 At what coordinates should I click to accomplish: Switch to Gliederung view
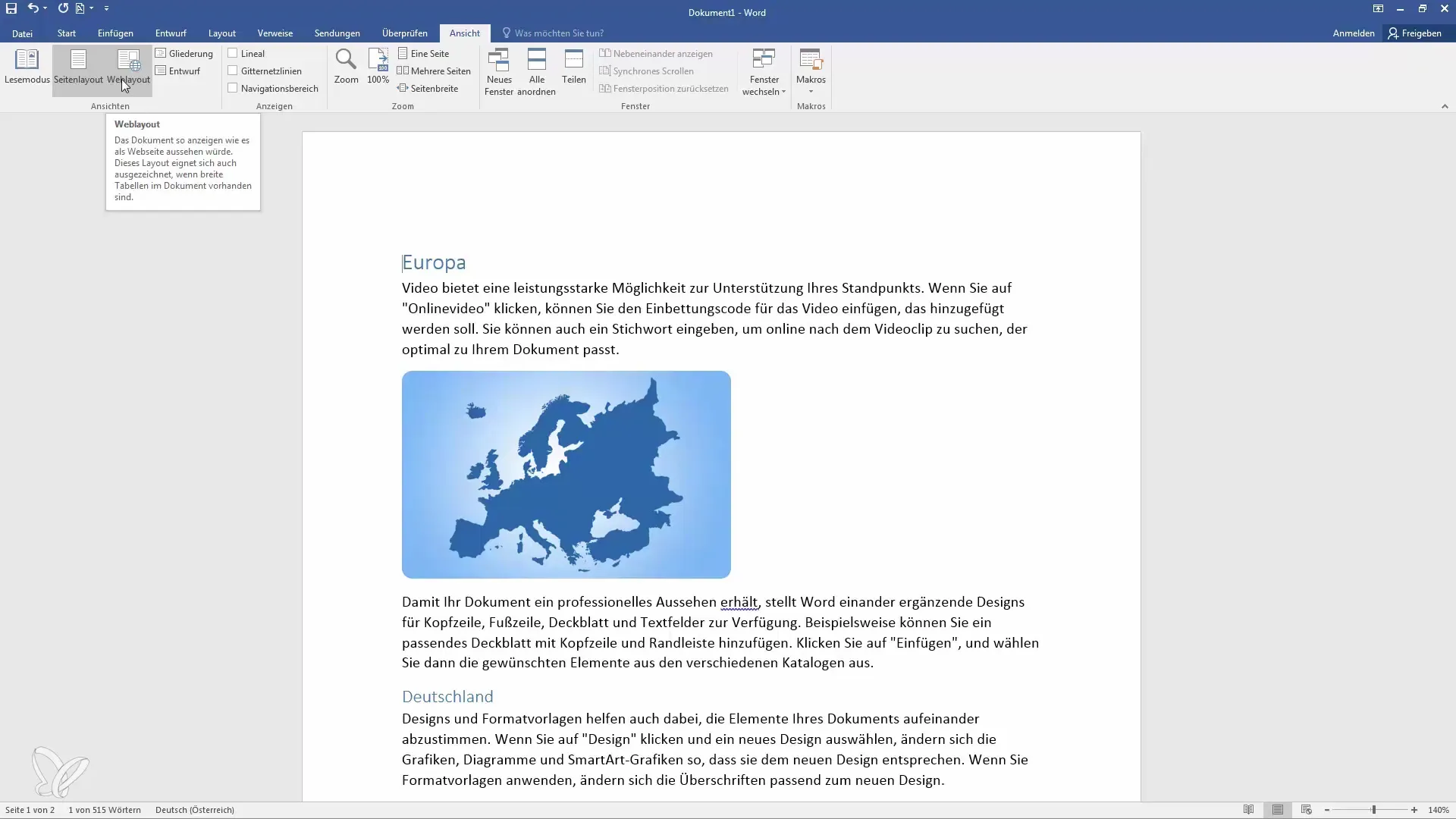[x=184, y=54]
